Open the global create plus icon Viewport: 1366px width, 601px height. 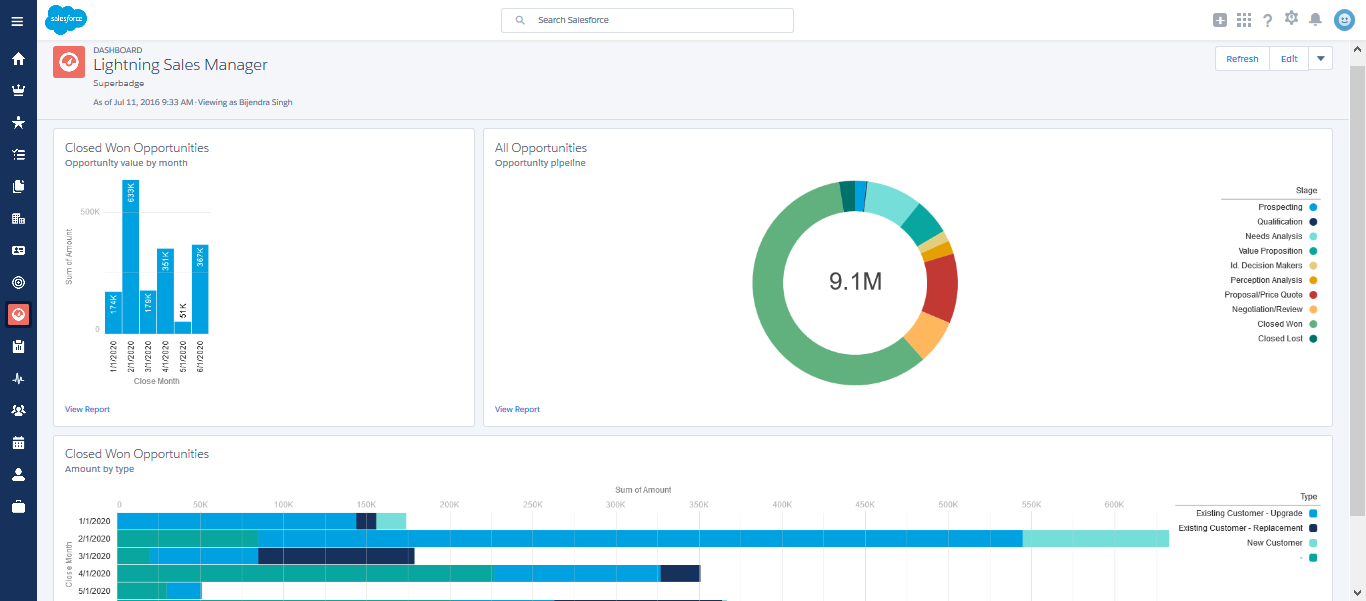coord(1220,20)
